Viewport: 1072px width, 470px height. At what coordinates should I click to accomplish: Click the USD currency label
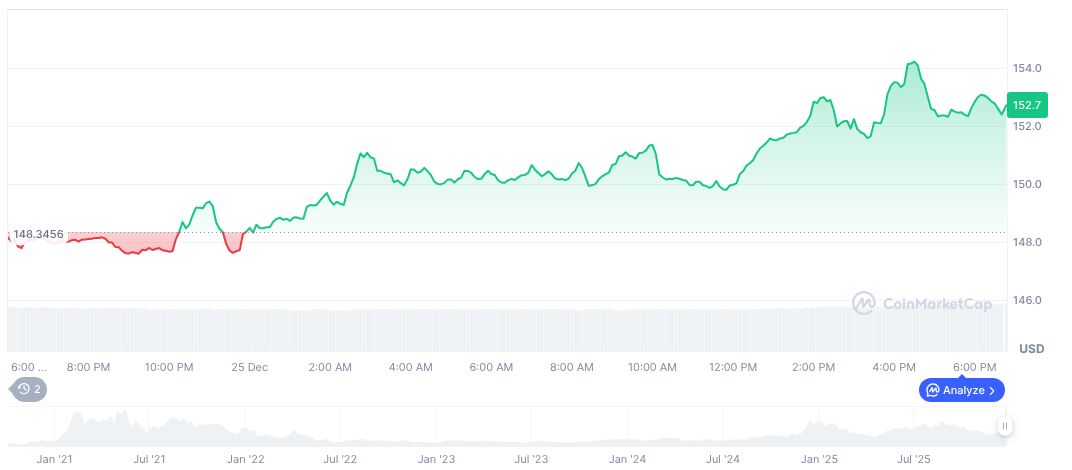point(1031,349)
